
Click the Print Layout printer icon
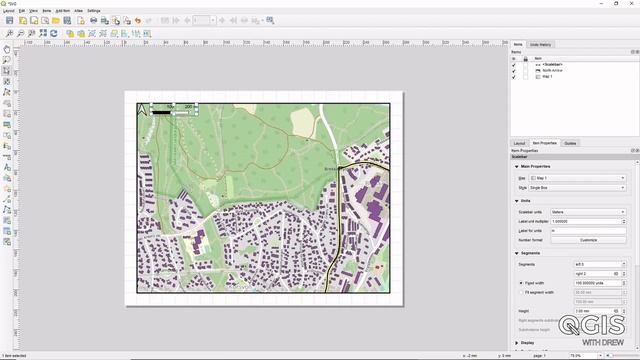pyautogui.click(x=93, y=20)
